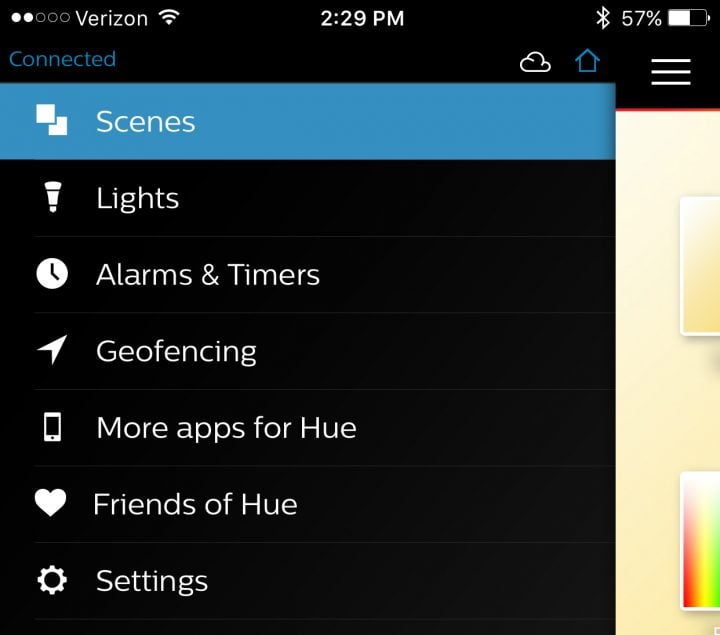Select Geofencing from the menu
720x635 pixels.
pyautogui.click(x=308, y=351)
